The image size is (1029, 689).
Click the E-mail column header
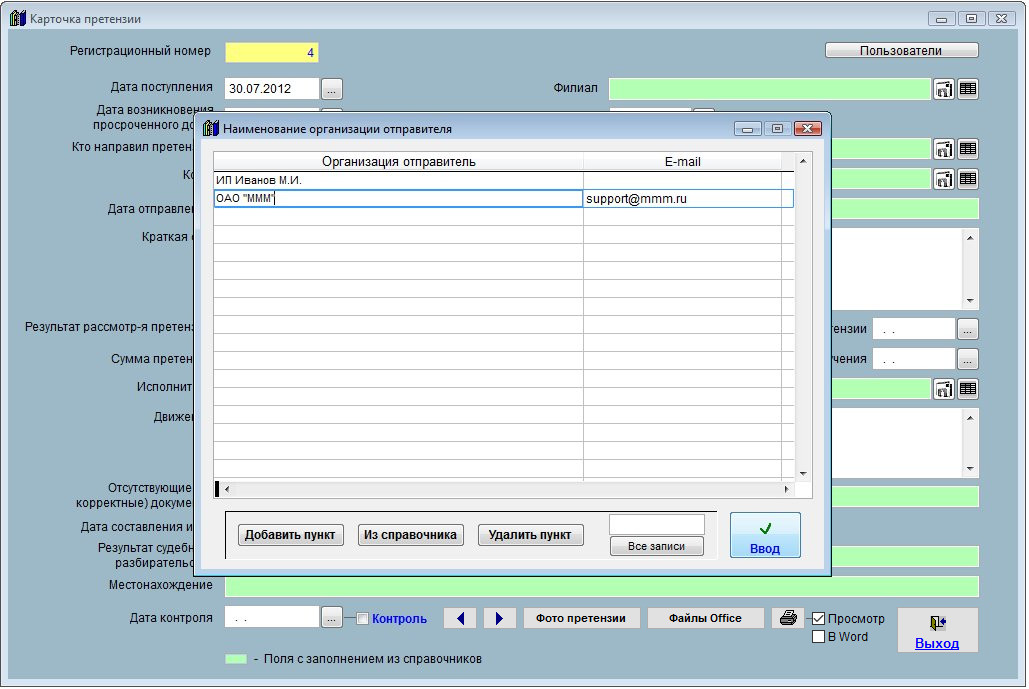pyautogui.click(x=684, y=161)
